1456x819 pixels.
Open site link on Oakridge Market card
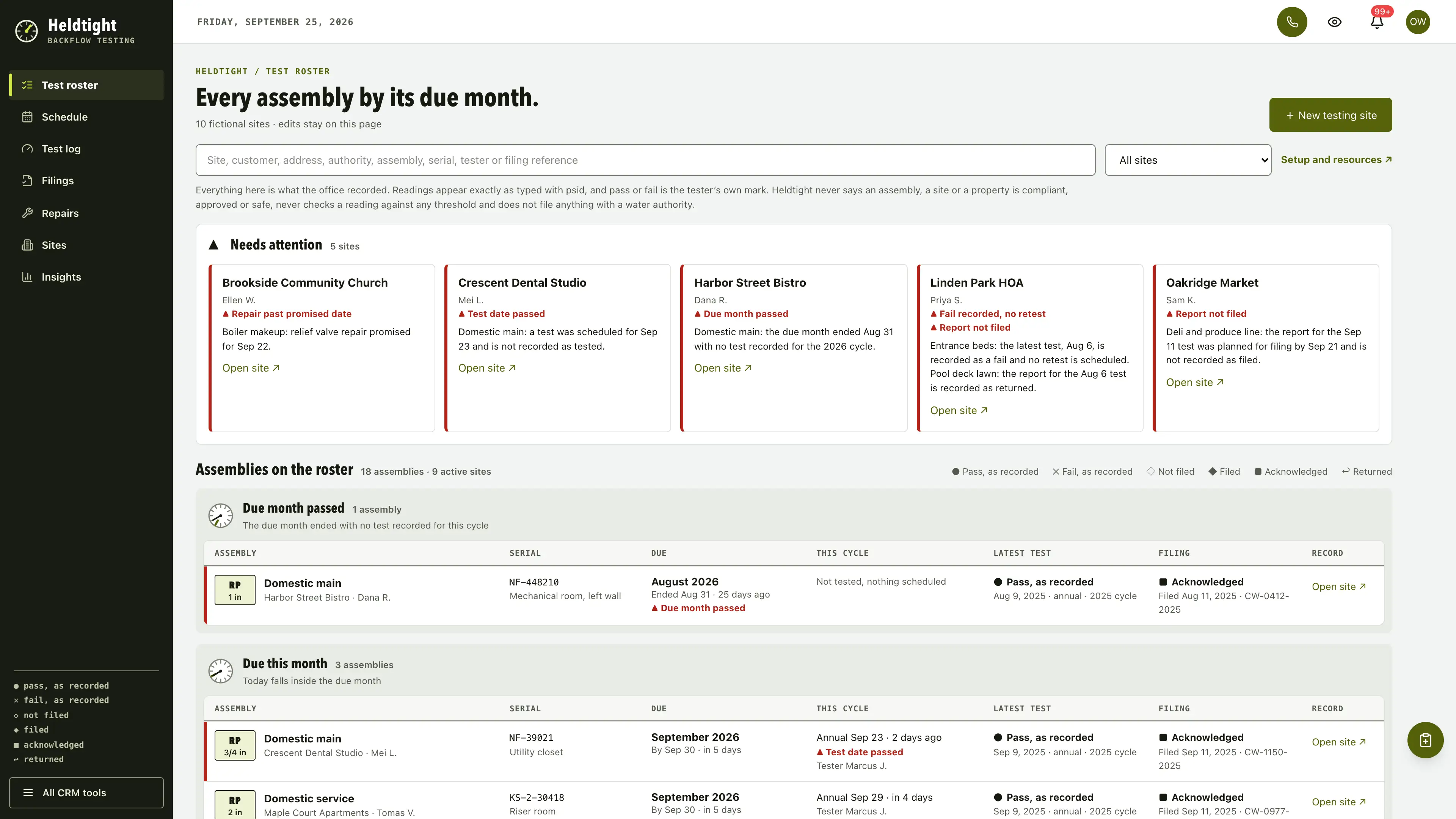[1194, 383]
